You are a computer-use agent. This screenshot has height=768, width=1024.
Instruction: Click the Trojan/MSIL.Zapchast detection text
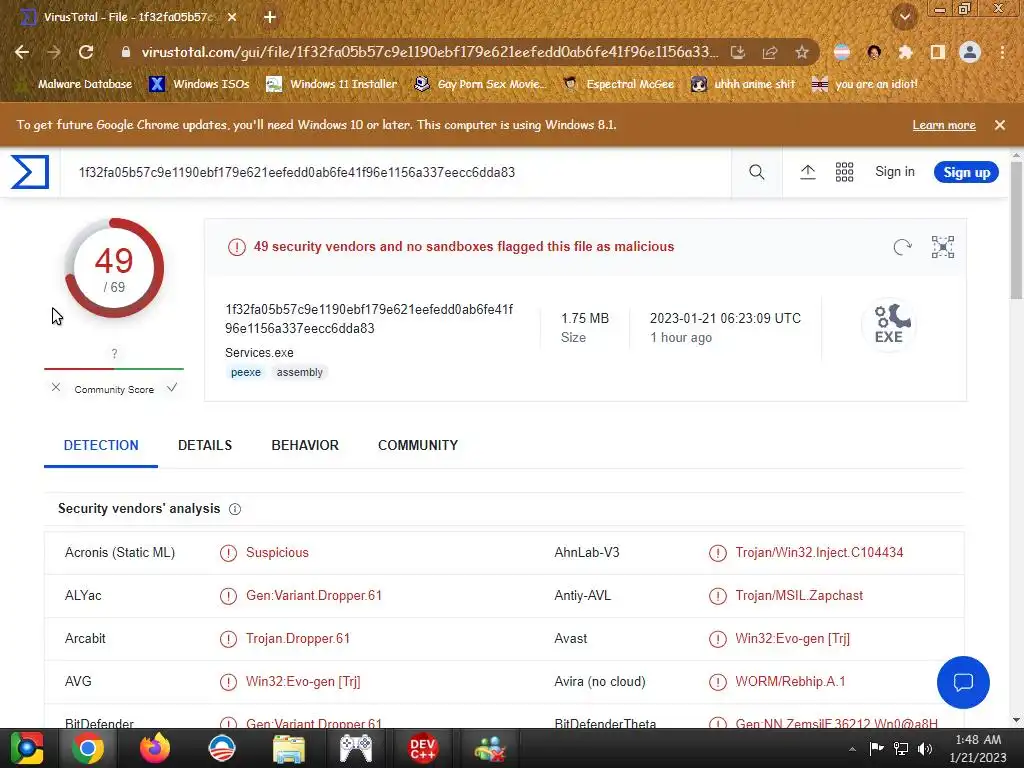pyautogui.click(x=799, y=596)
